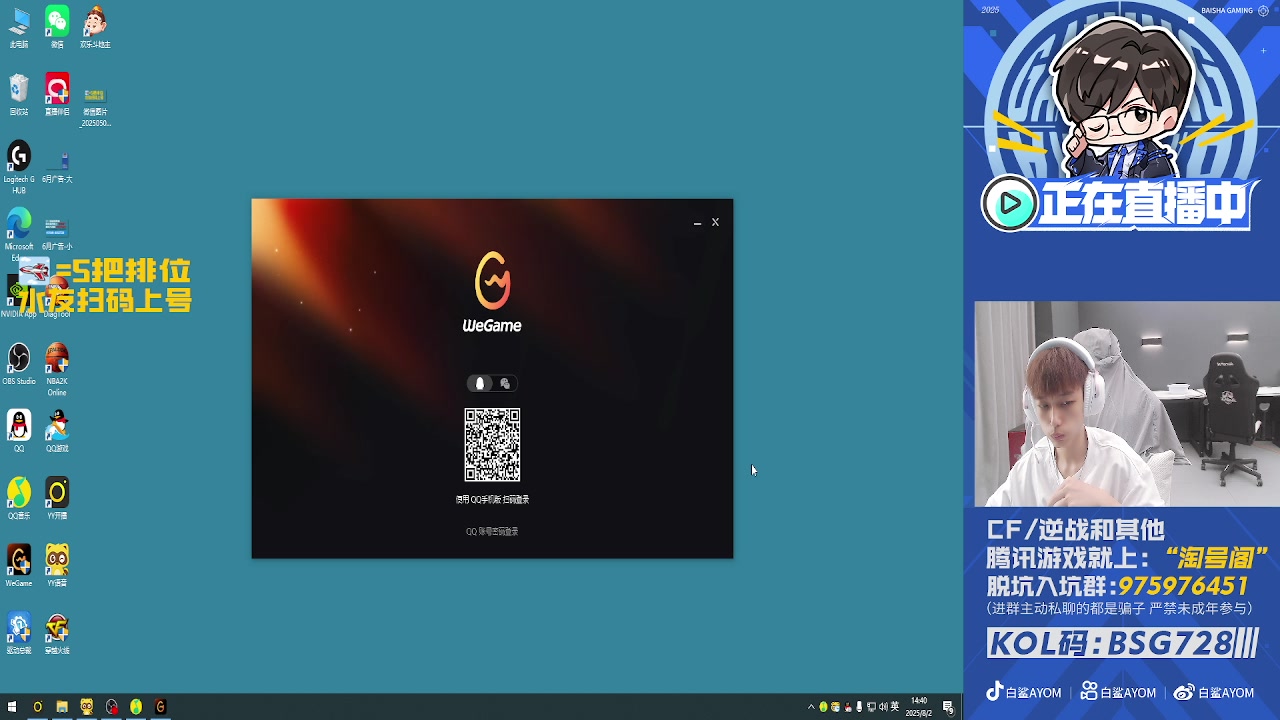Close the WeGame login window
This screenshot has width=1280, height=720.
click(x=715, y=222)
